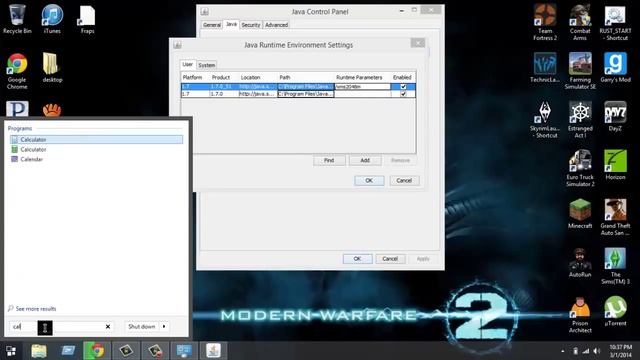Toggle Enabled checkbox for 1.7.0 row

pos(403,94)
